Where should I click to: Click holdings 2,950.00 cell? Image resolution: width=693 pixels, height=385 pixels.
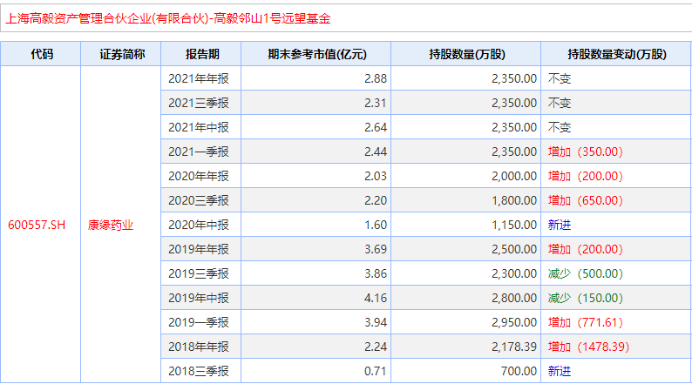coord(465,322)
